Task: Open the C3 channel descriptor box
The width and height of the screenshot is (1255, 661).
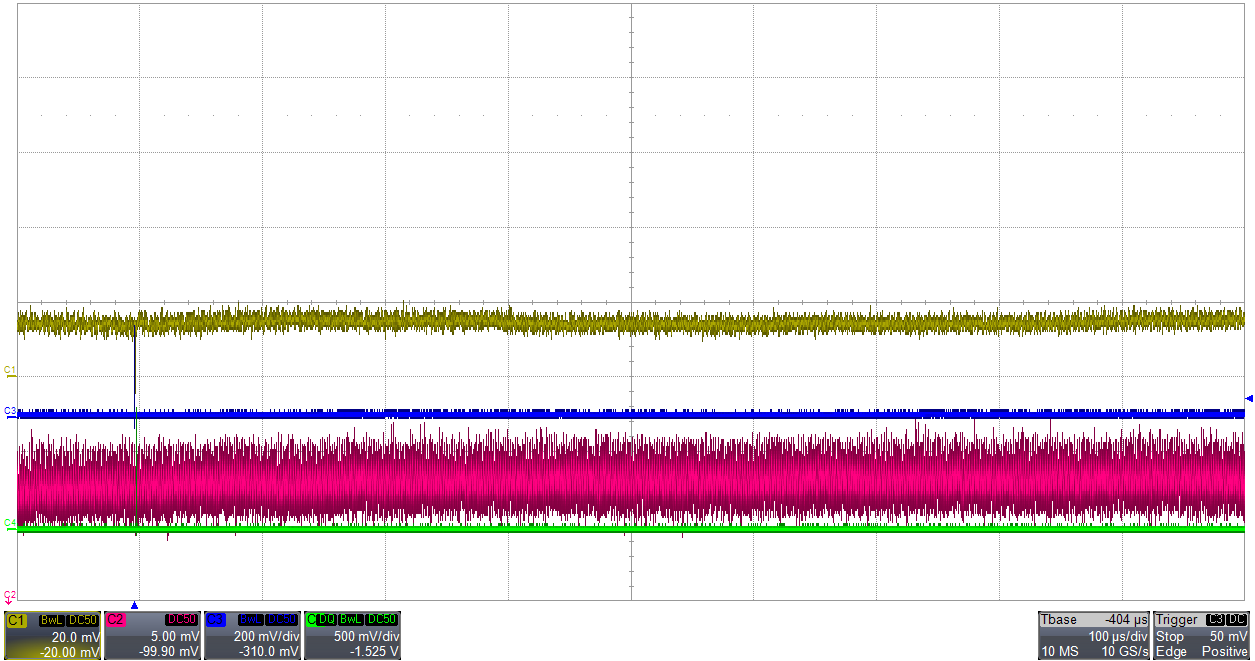Action: pos(253,635)
